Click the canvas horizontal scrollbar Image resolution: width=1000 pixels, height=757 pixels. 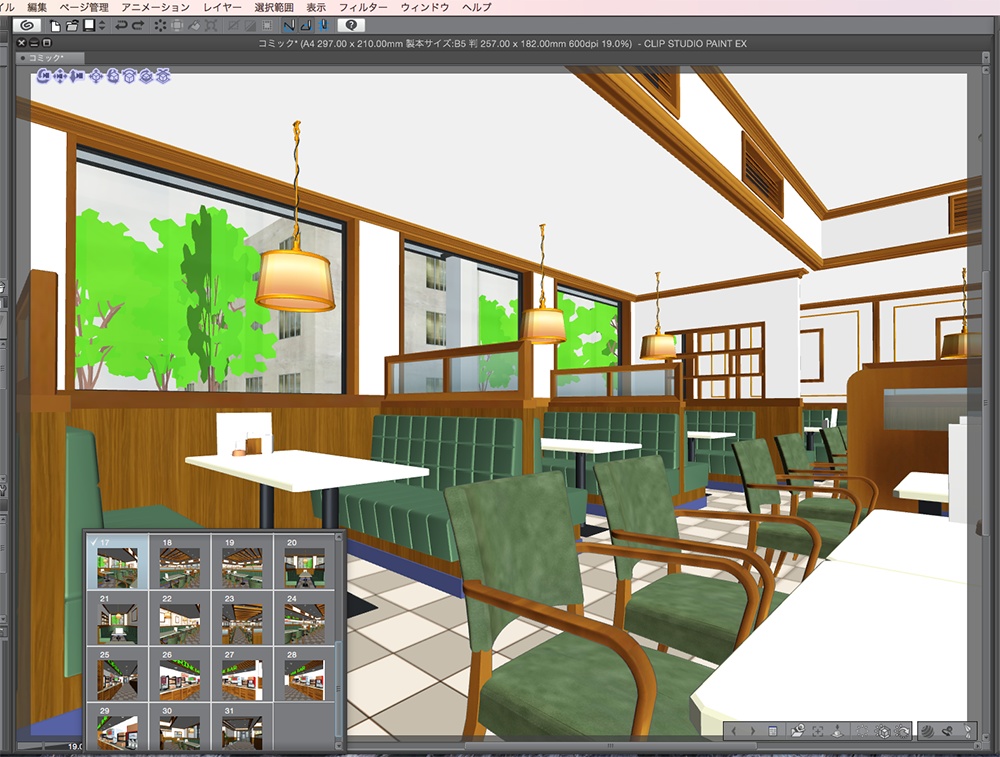click(x=610, y=746)
